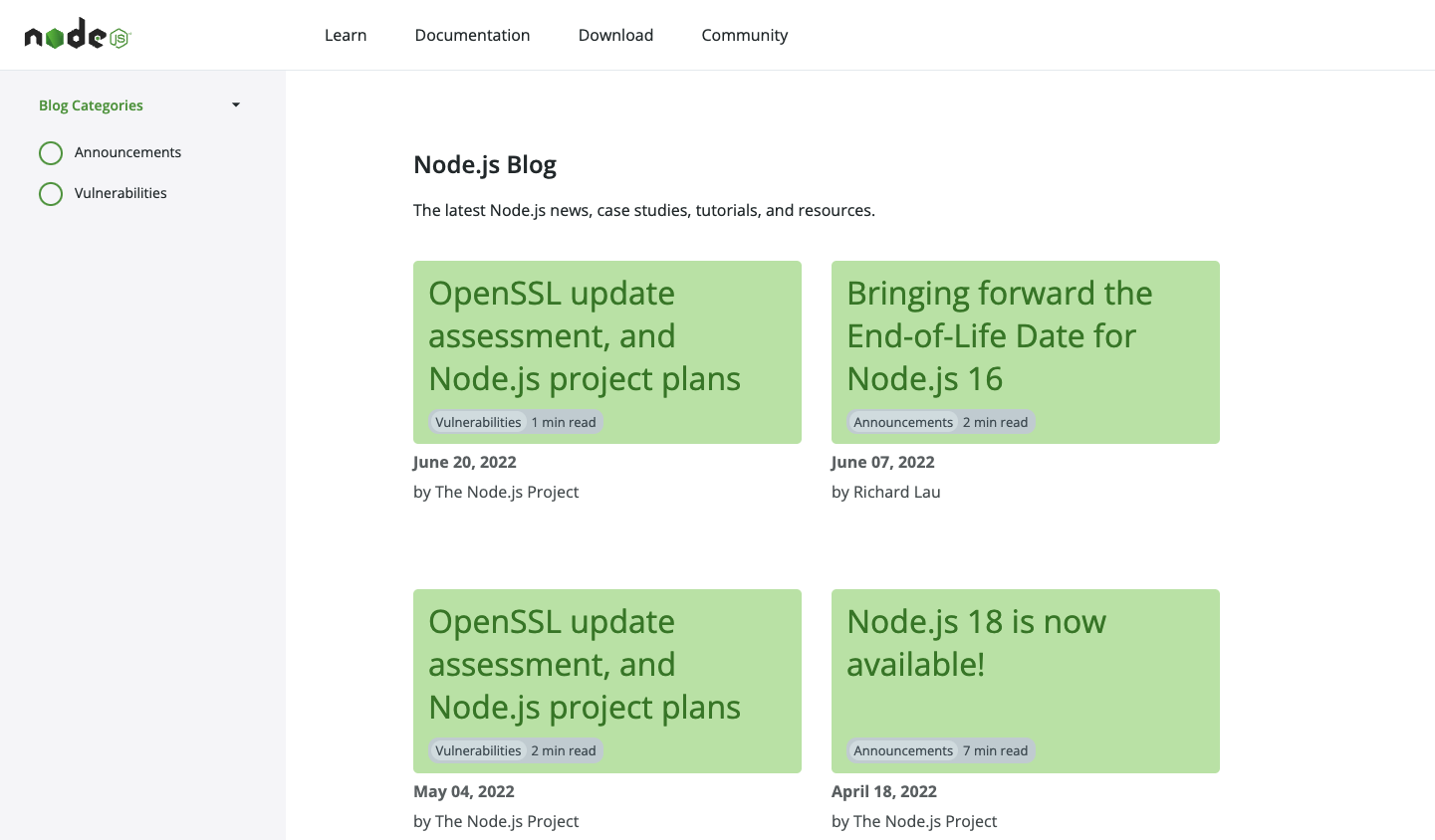
Task: Open the Learn navigation item
Action: (346, 35)
